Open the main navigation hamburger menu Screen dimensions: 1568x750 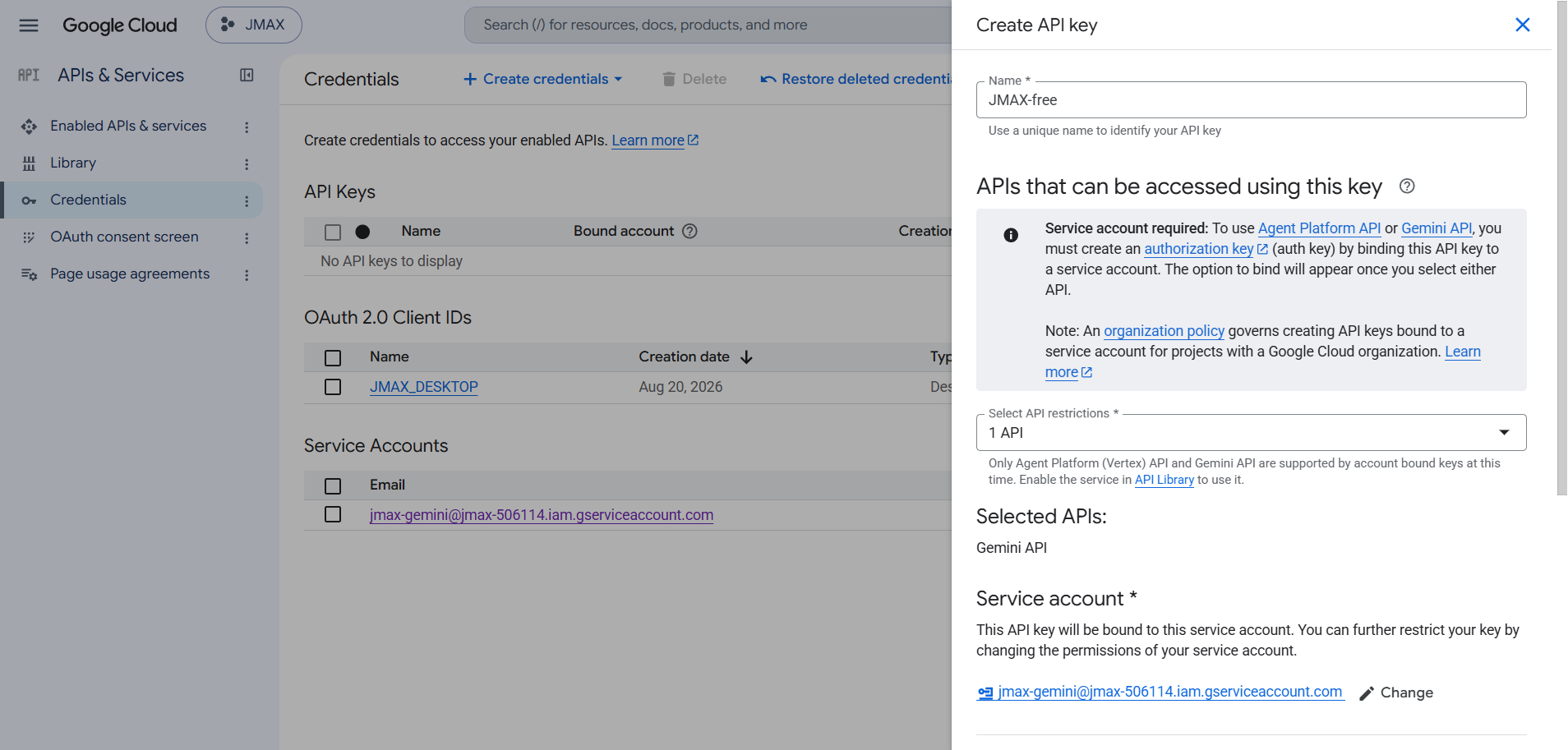click(29, 25)
